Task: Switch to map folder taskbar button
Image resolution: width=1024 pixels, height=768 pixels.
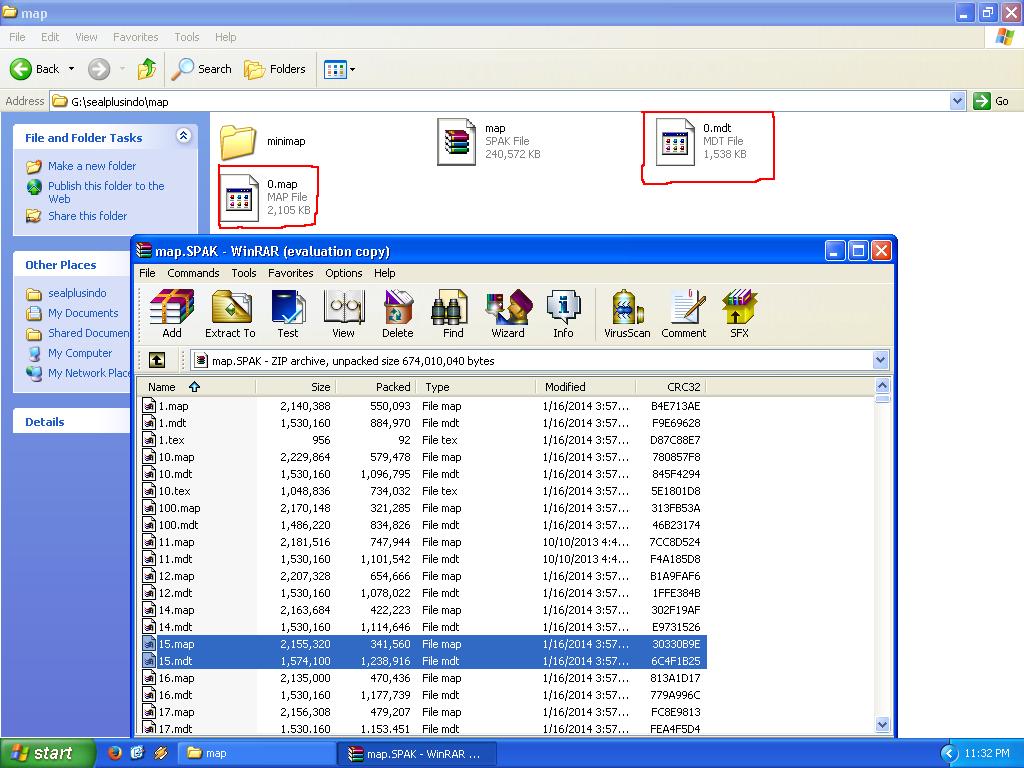Action: 258,753
